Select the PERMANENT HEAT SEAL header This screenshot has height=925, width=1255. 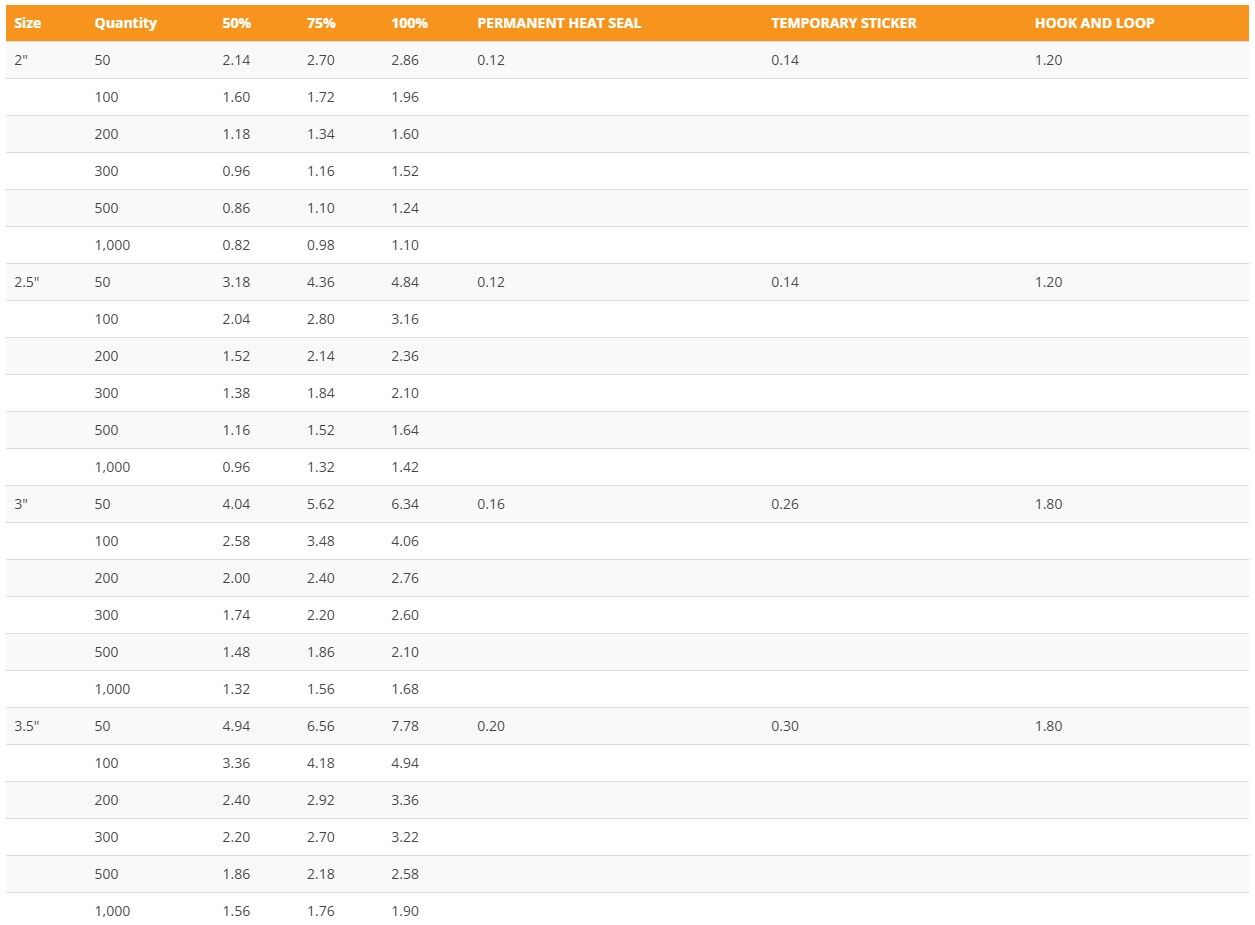click(x=559, y=23)
